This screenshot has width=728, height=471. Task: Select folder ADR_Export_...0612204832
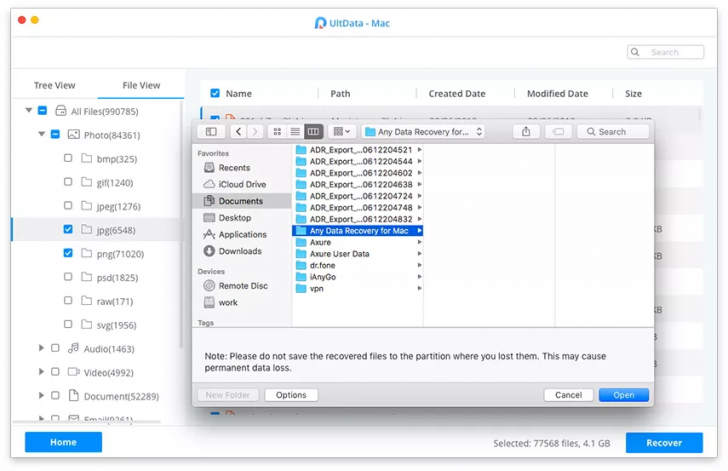tap(358, 219)
